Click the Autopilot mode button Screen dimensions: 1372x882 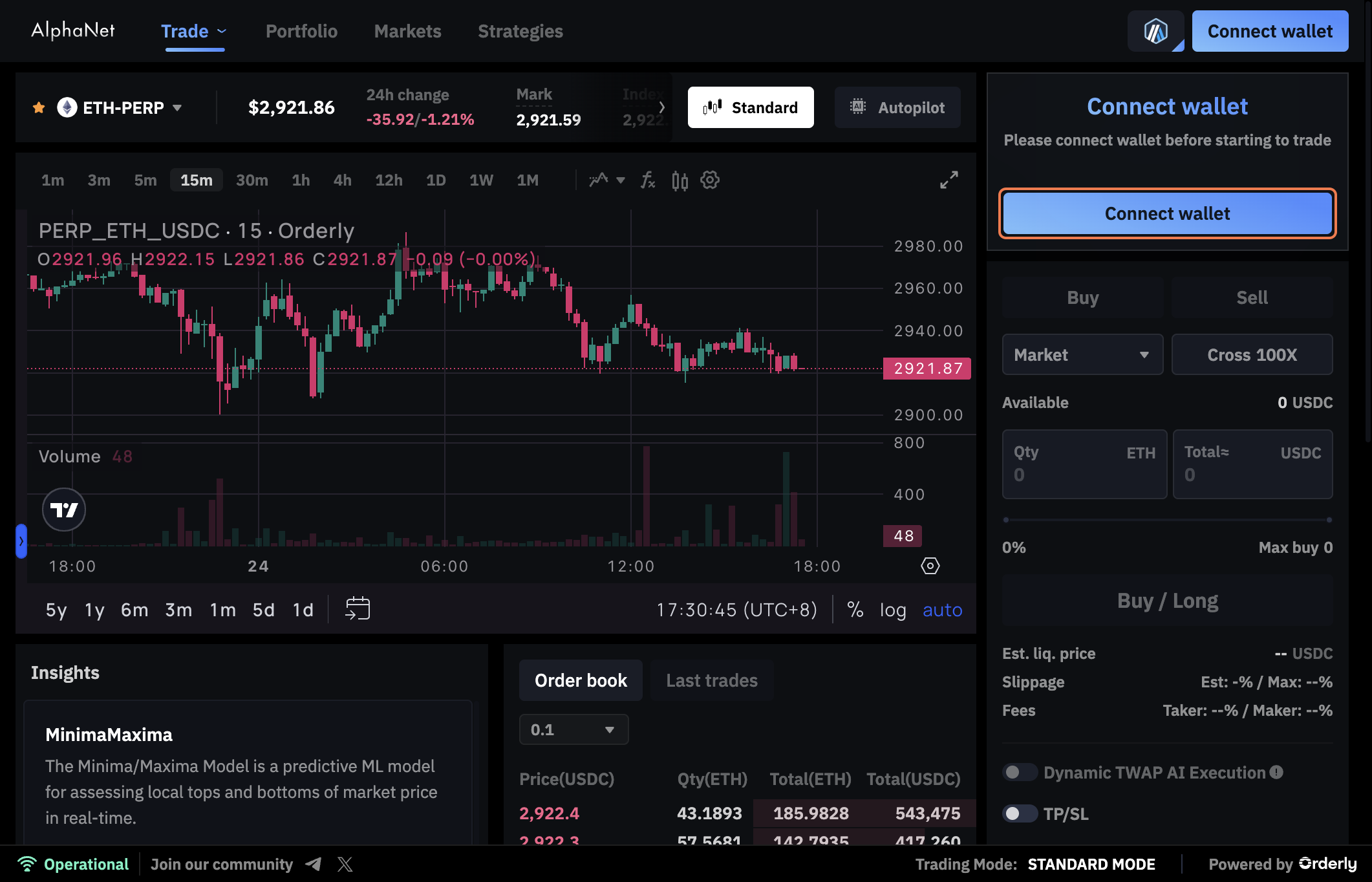click(897, 107)
